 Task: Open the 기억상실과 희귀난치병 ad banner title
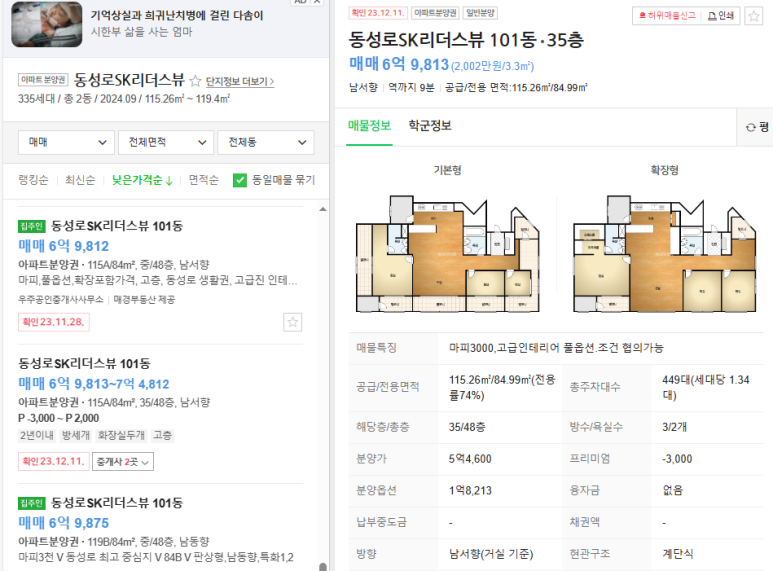point(176,15)
